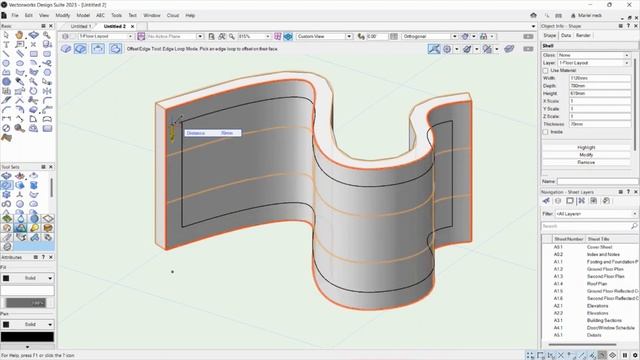Select the Rotate tool
This screenshot has width=640, height=360.
pyautogui.click(x=33, y=91)
